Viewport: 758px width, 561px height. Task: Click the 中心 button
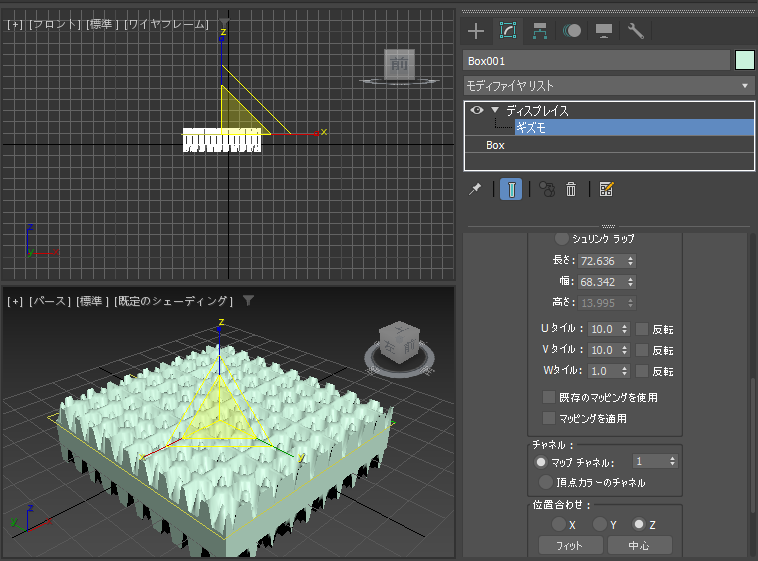point(640,545)
